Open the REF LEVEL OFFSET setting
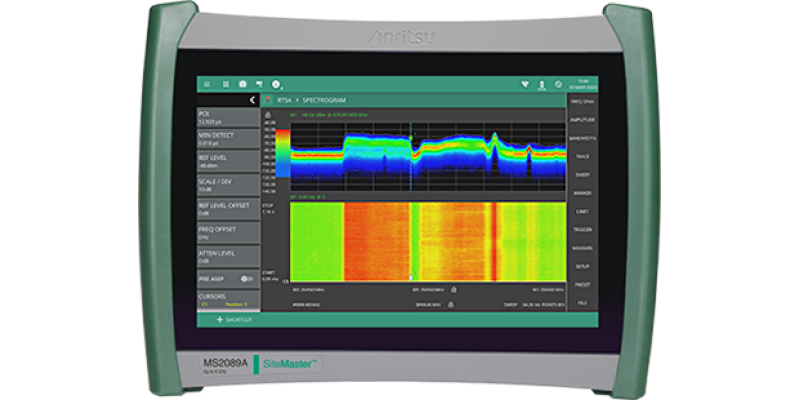 click(x=228, y=209)
